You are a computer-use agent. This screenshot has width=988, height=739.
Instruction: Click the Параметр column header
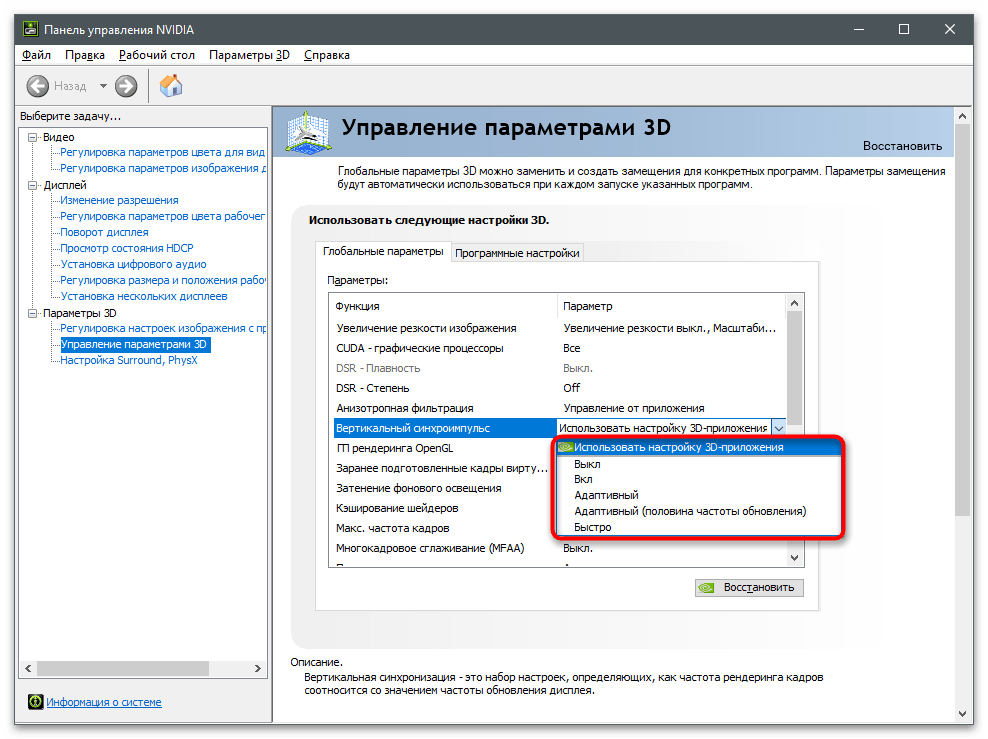pyautogui.click(x=672, y=306)
